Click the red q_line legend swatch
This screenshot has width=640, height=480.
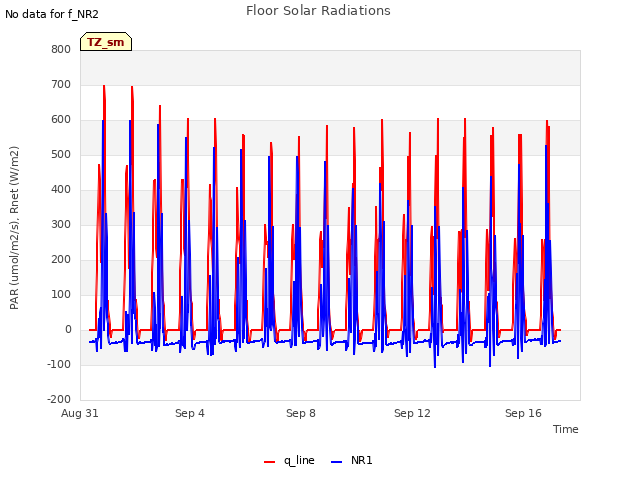(x=269, y=462)
